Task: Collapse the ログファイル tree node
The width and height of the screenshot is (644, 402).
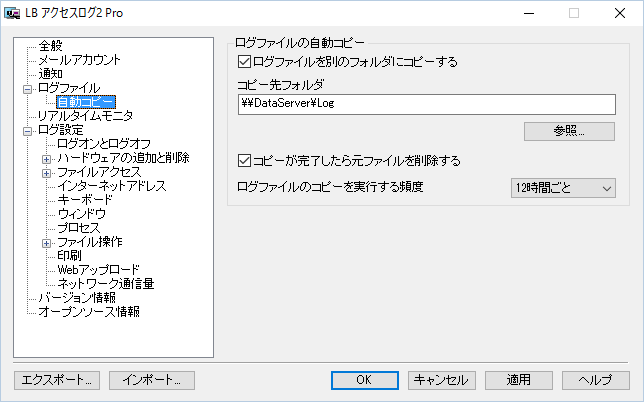Action: [x=27, y=88]
